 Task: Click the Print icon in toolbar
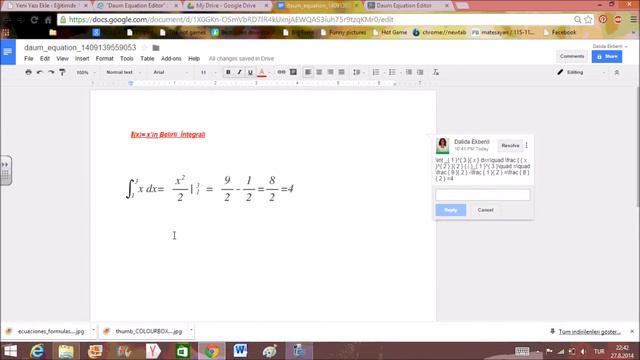28,72
